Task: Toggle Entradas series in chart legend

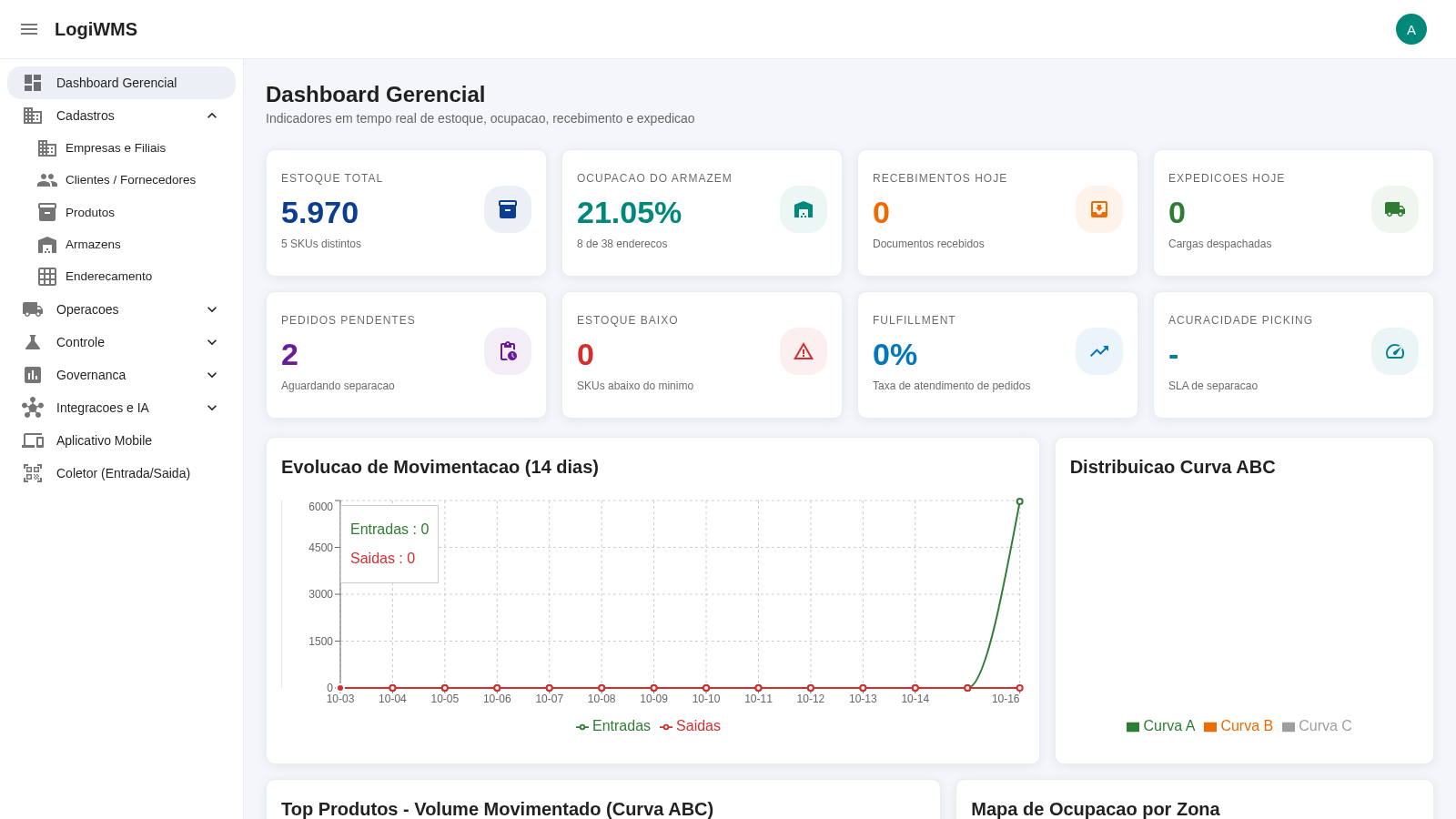Action: point(613,726)
